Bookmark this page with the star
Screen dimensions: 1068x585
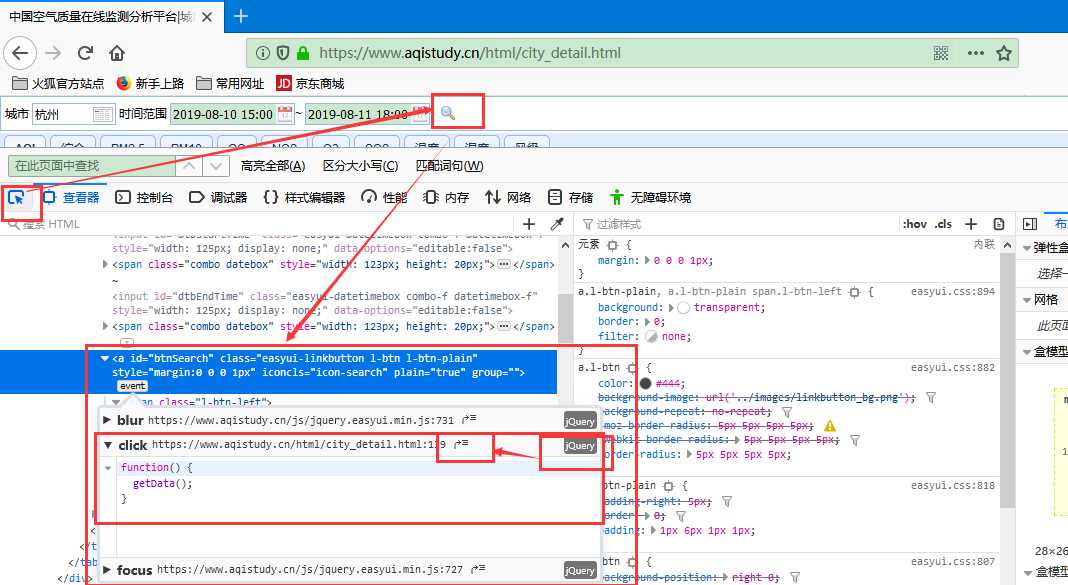1004,53
